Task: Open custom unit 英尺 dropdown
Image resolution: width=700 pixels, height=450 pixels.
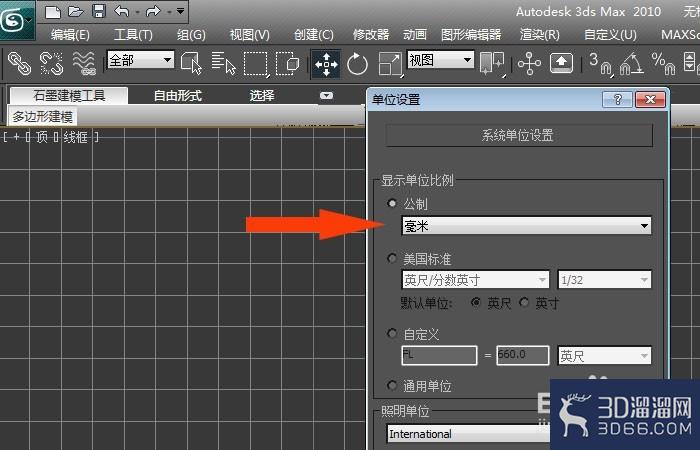Action: tap(604, 356)
